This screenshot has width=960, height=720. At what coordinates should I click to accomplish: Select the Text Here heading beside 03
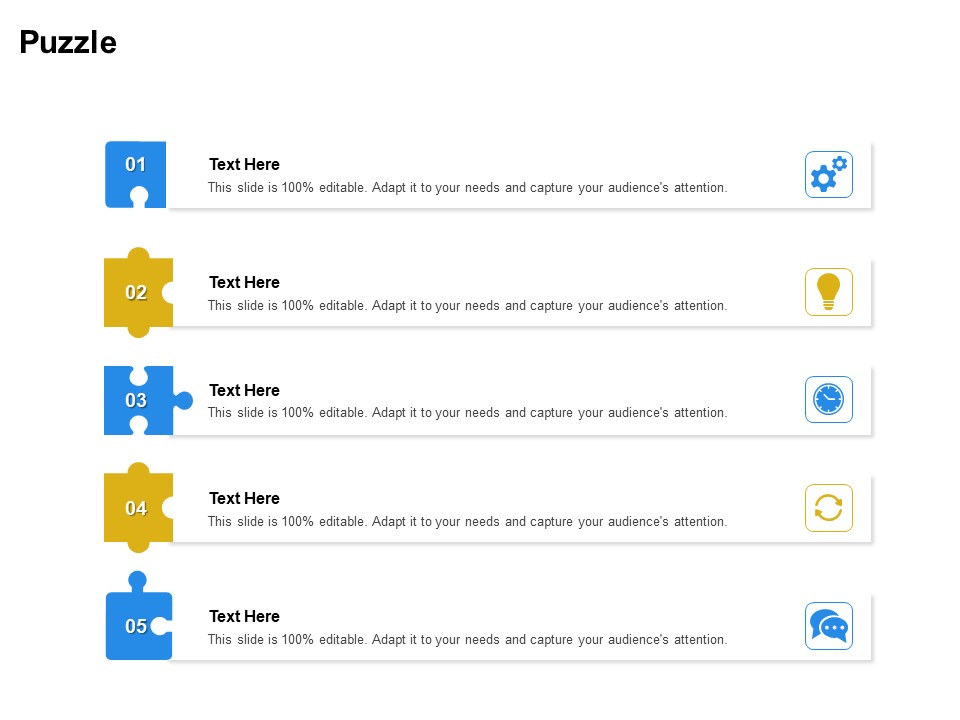244,390
